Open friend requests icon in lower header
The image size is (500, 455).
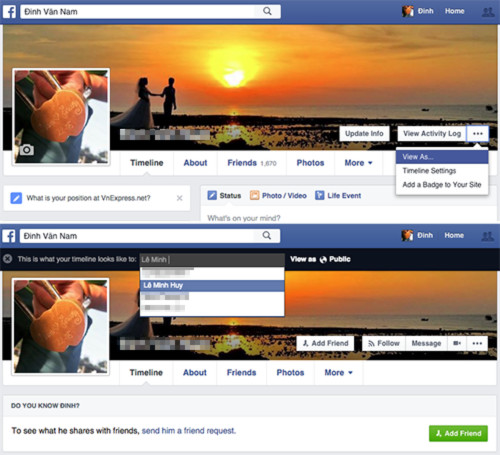[488, 236]
